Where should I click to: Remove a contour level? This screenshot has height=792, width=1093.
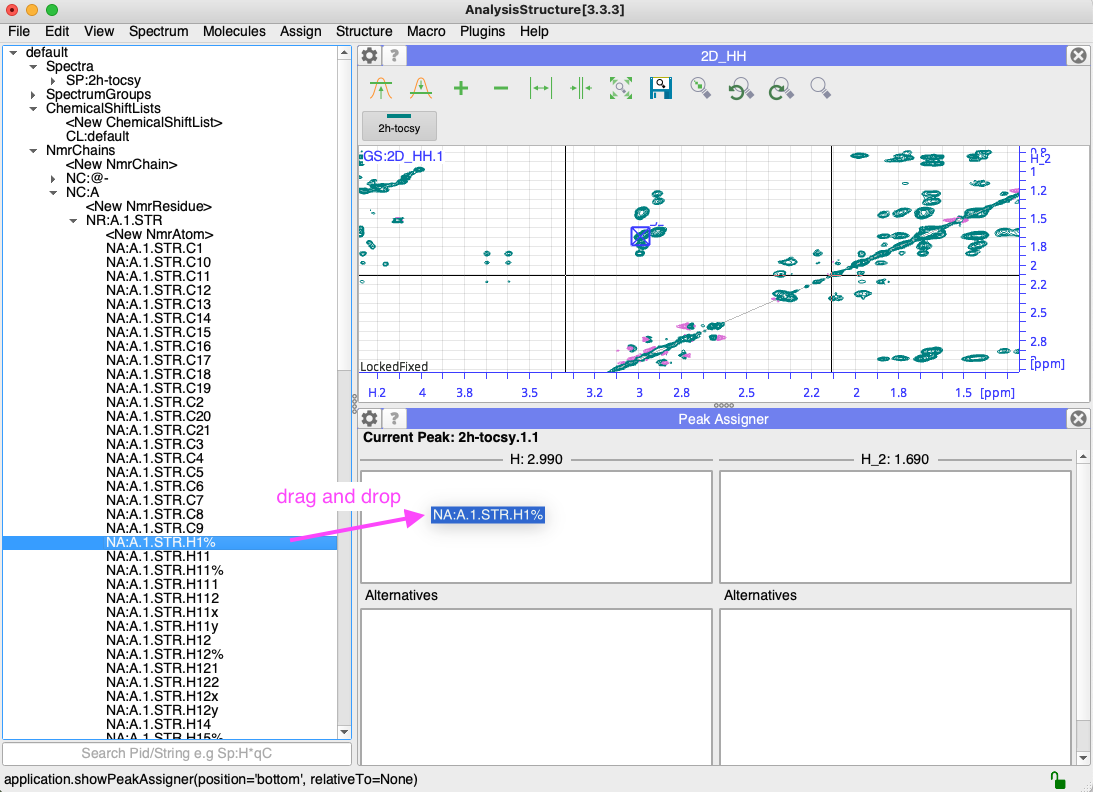500,89
